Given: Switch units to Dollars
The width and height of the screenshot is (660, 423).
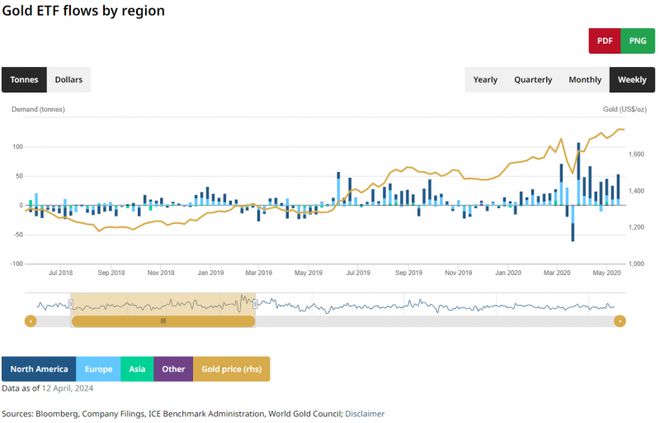Looking at the screenshot, I should tap(69, 80).
